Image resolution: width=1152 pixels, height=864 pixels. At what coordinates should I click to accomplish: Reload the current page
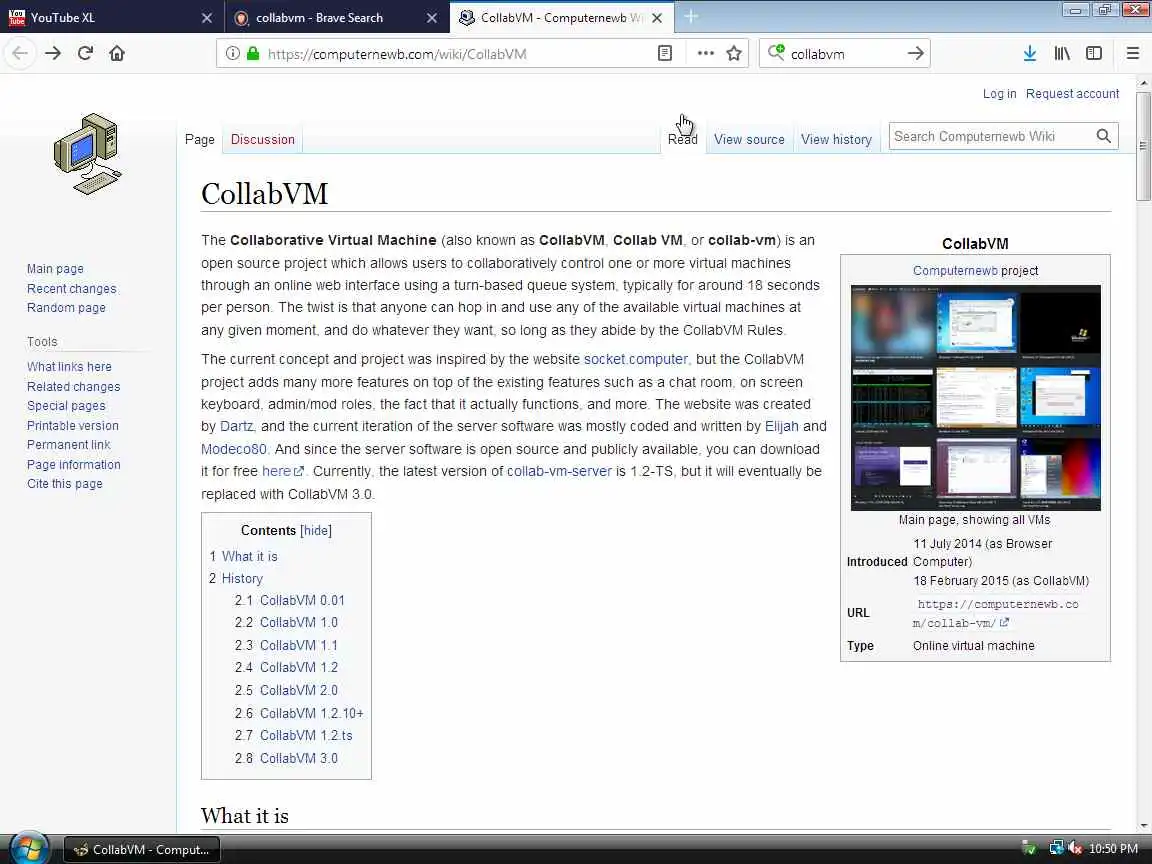(x=85, y=54)
